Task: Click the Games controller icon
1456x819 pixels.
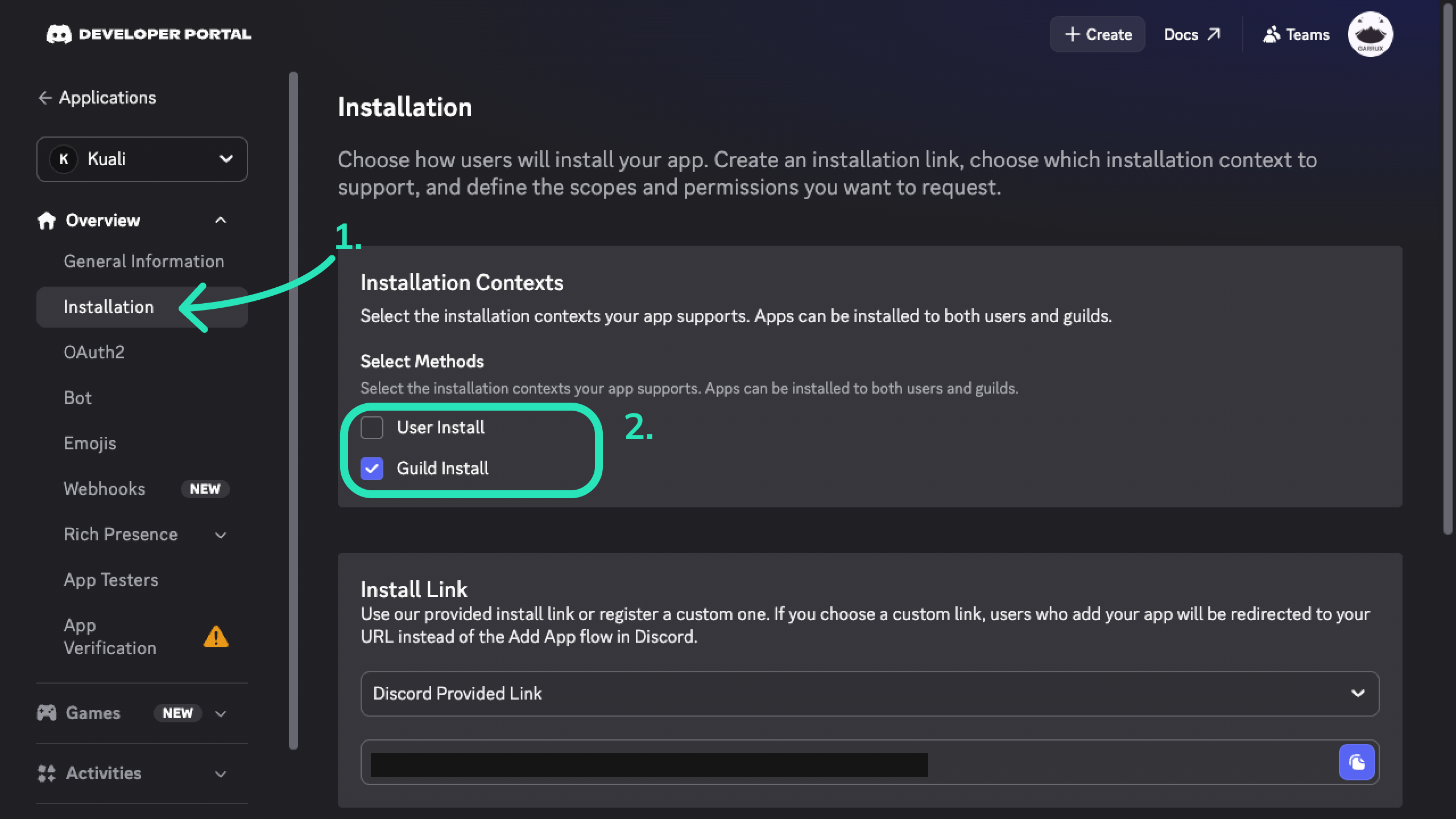Action: pos(47,713)
